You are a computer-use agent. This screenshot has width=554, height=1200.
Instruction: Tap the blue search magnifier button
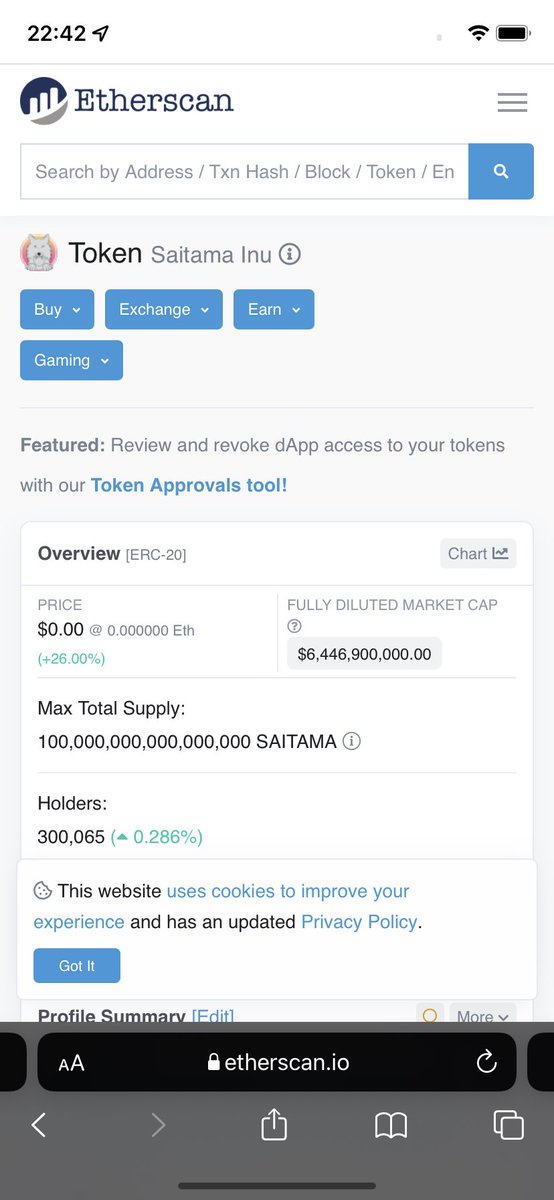[501, 172]
